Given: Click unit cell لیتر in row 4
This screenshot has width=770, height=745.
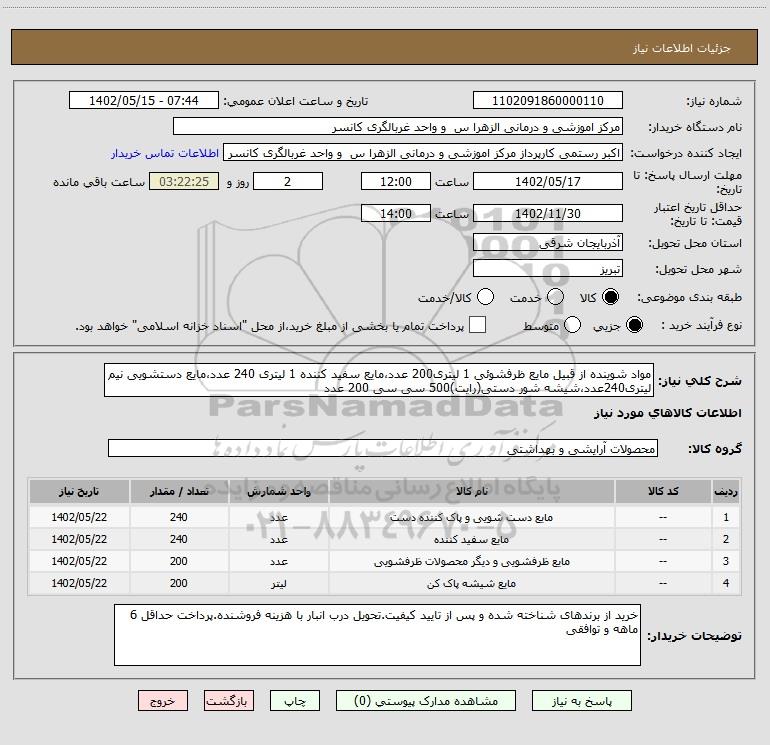Looking at the screenshot, I should coord(278,583).
